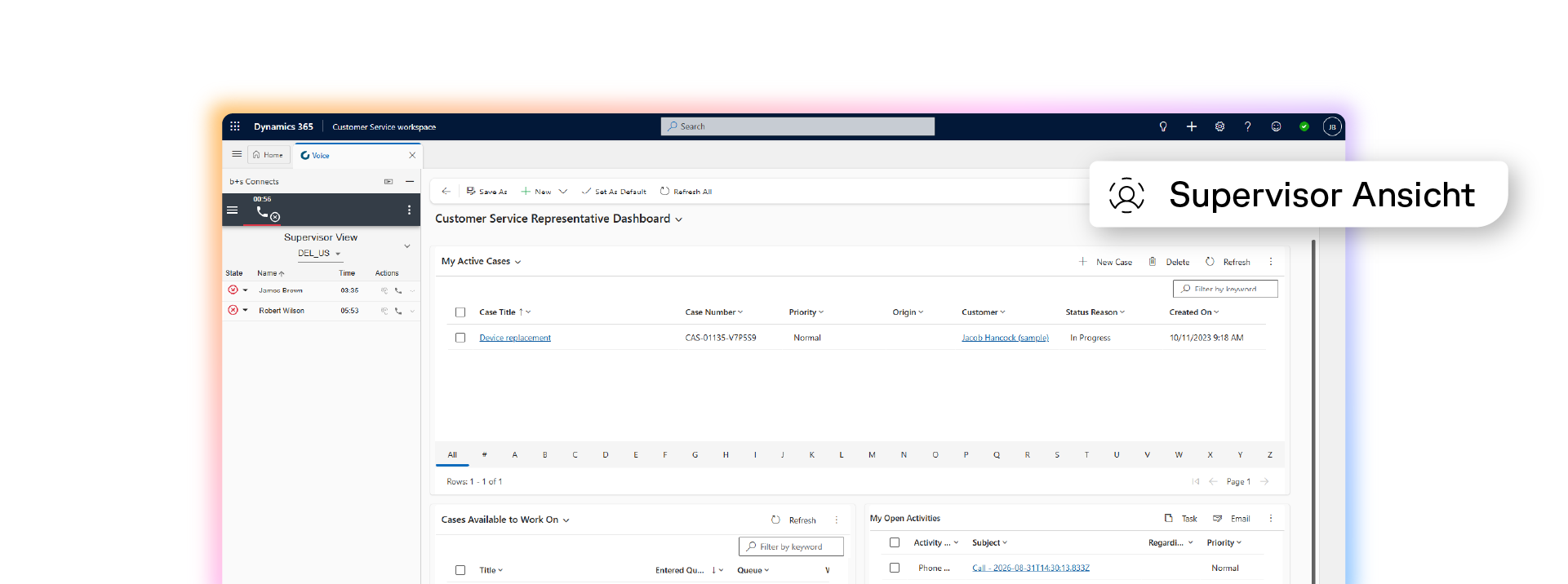
Task: Open the app launcher waffle icon
Action: coord(235,126)
